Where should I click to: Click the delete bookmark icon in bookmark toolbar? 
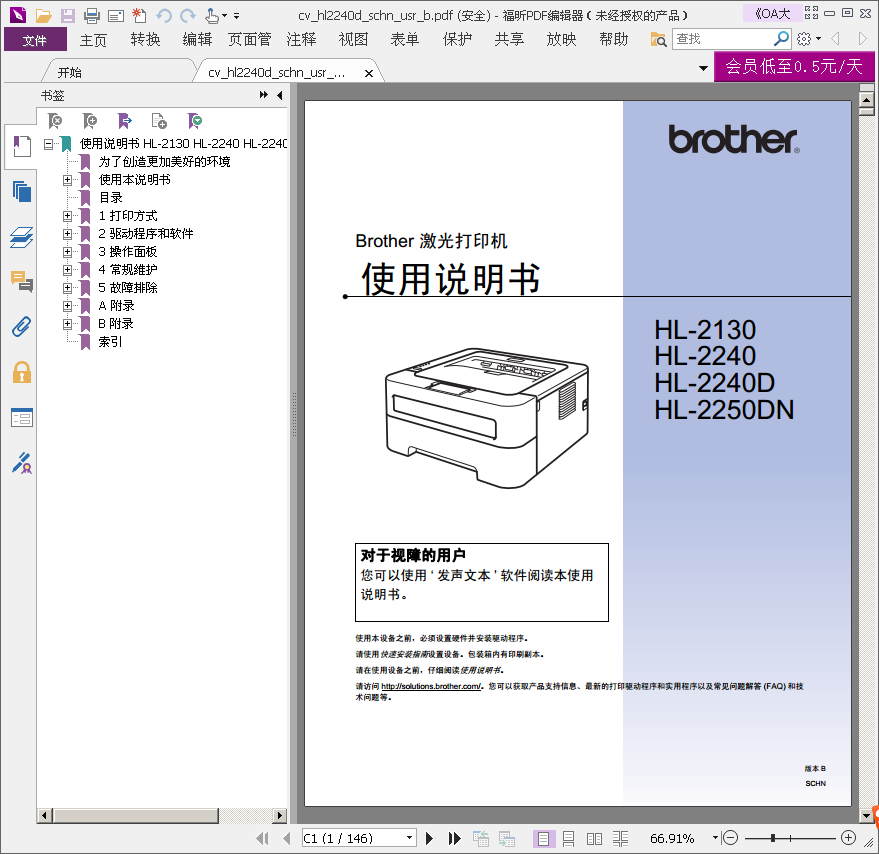55,121
